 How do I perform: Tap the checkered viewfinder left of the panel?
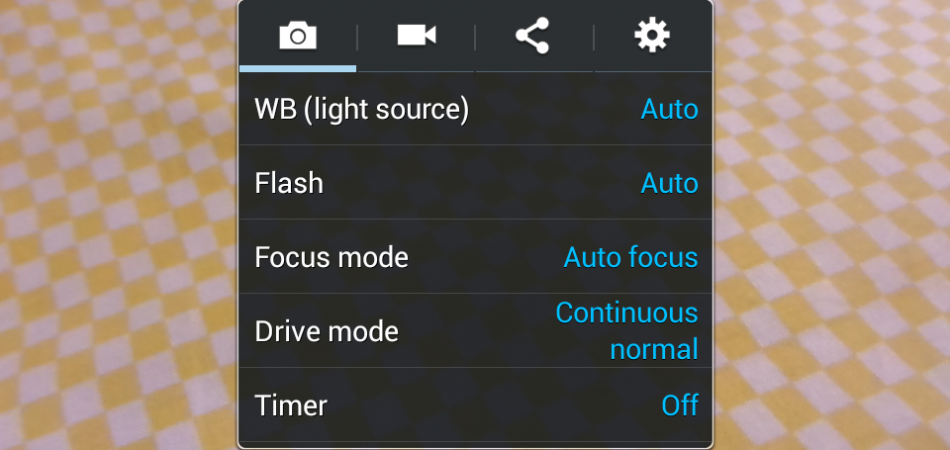tap(118, 225)
